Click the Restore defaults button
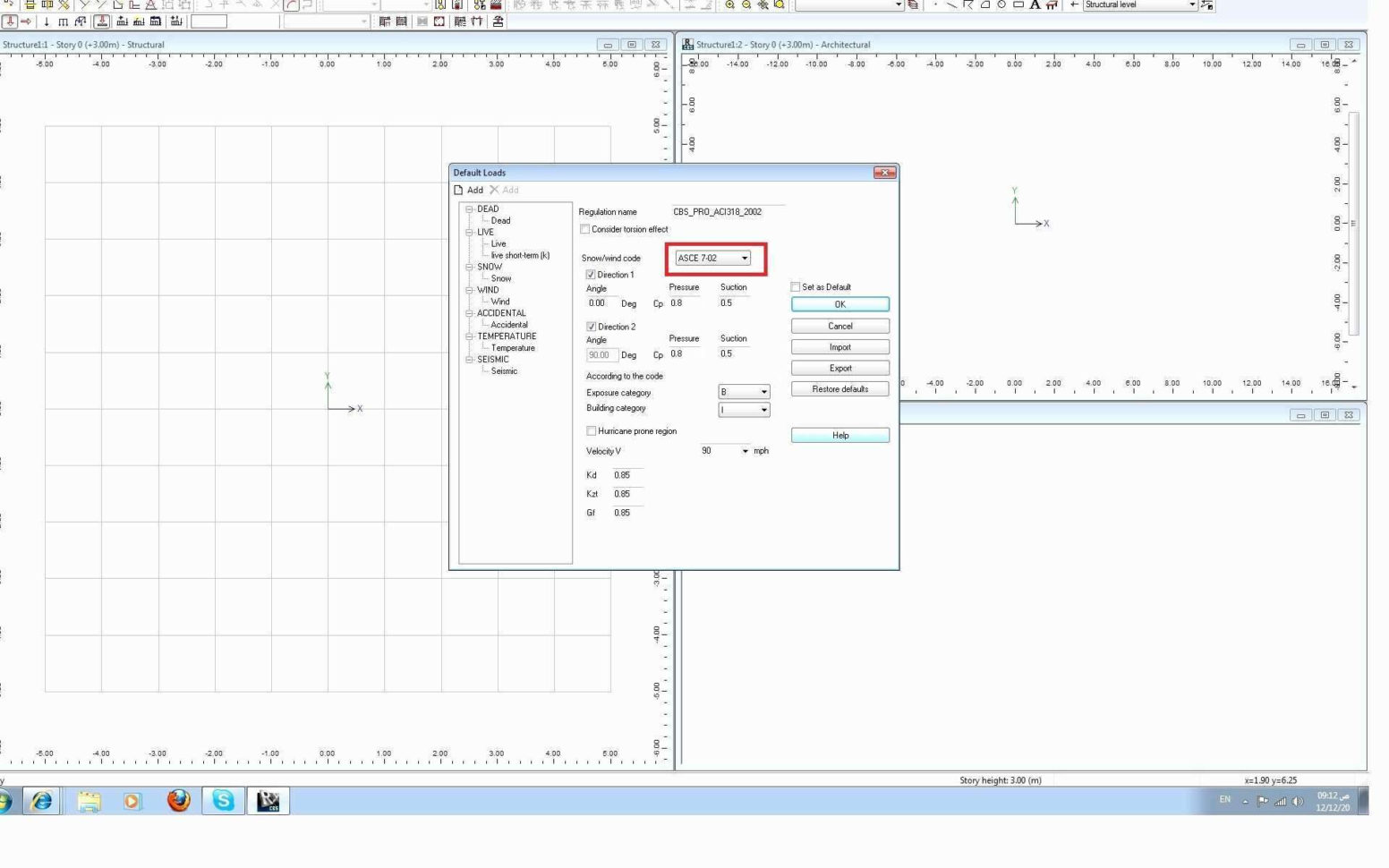The width and height of the screenshot is (1389, 868). 839,388
